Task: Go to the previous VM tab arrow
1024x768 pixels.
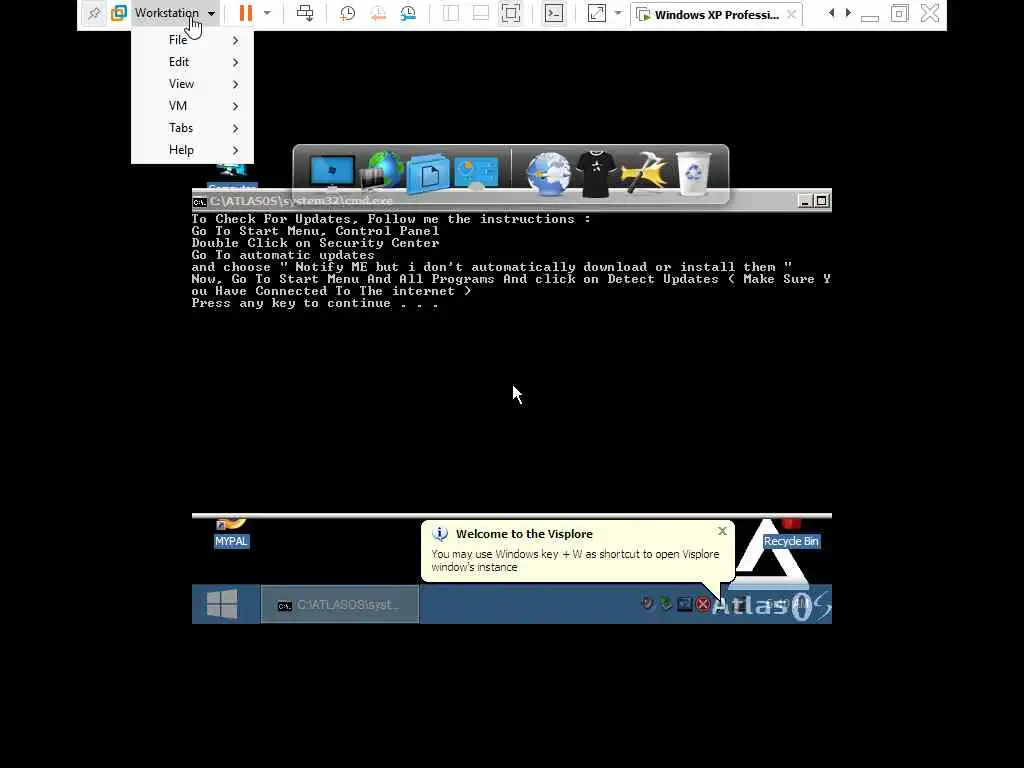Action: click(x=831, y=12)
